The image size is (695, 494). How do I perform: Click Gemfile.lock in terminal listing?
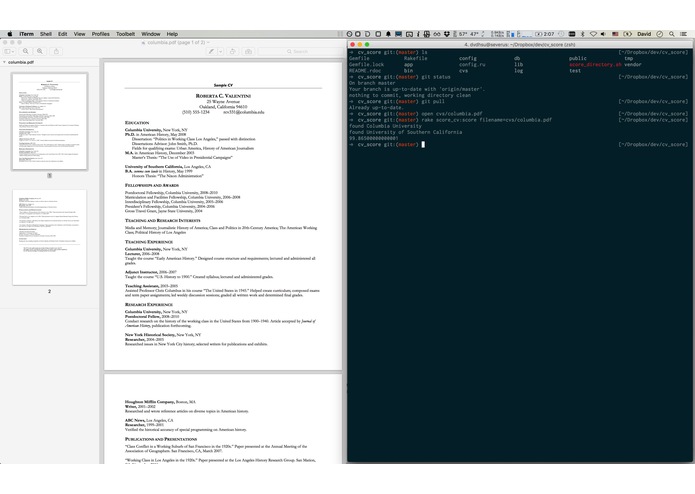[366, 64]
